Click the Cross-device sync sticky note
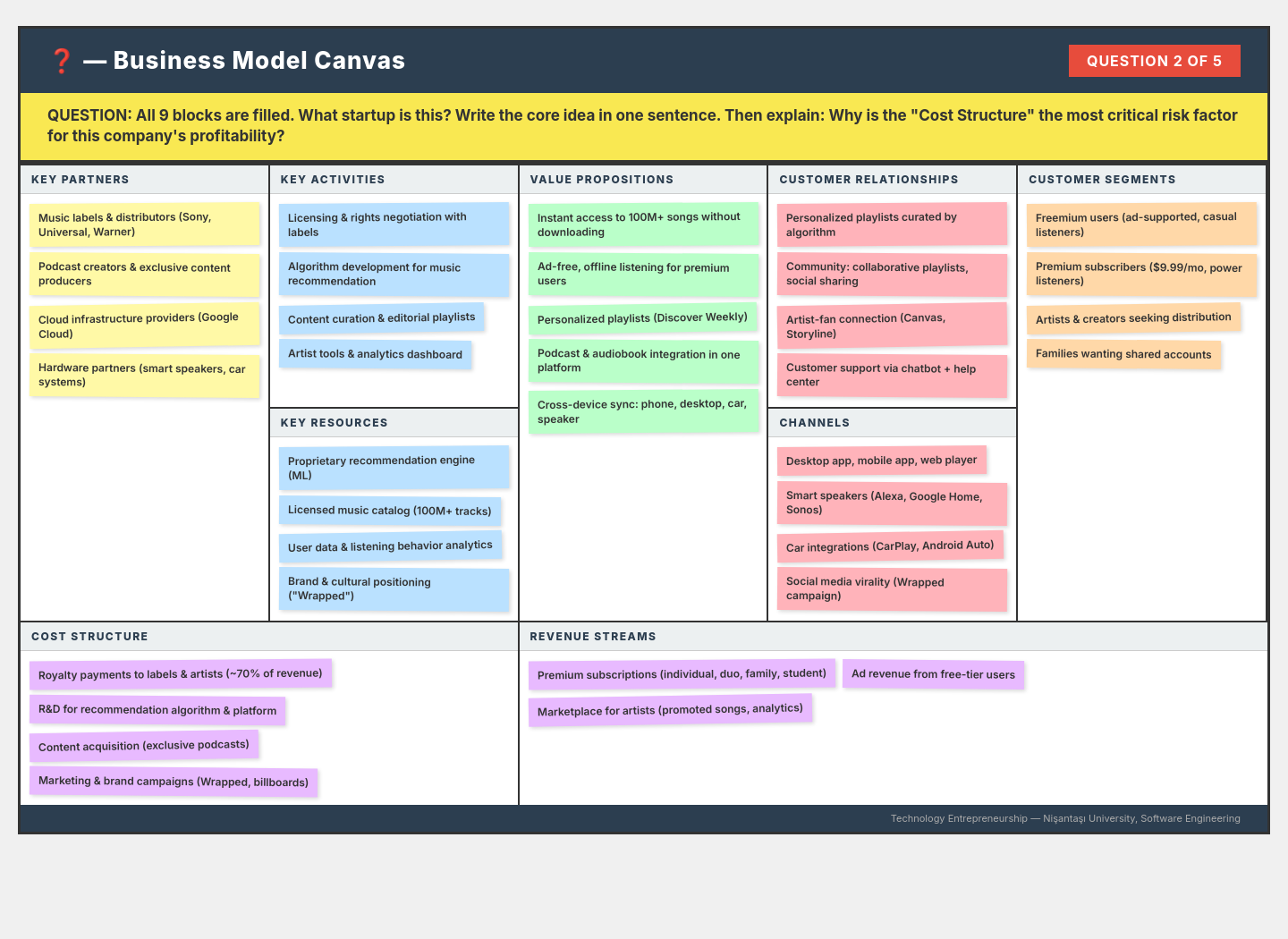This screenshot has height=939, width=1288. [643, 411]
